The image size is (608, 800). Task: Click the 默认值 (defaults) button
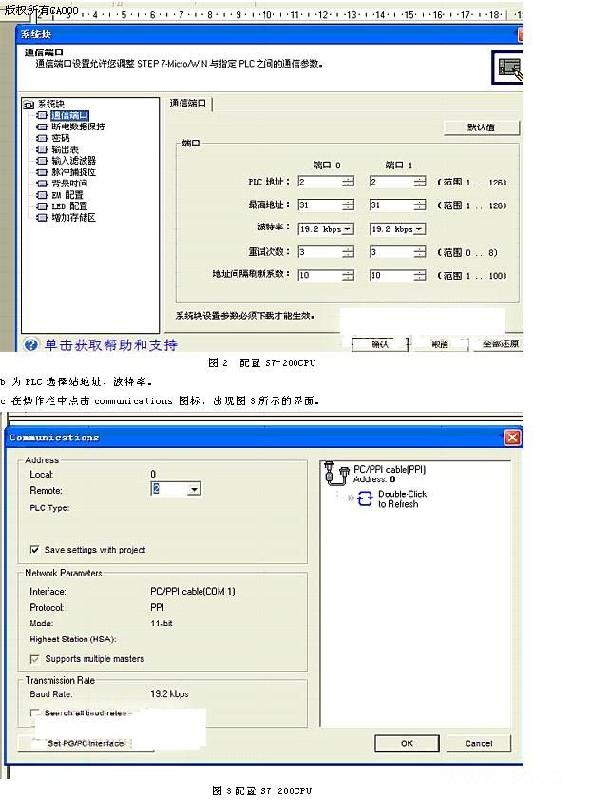(481, 128)
